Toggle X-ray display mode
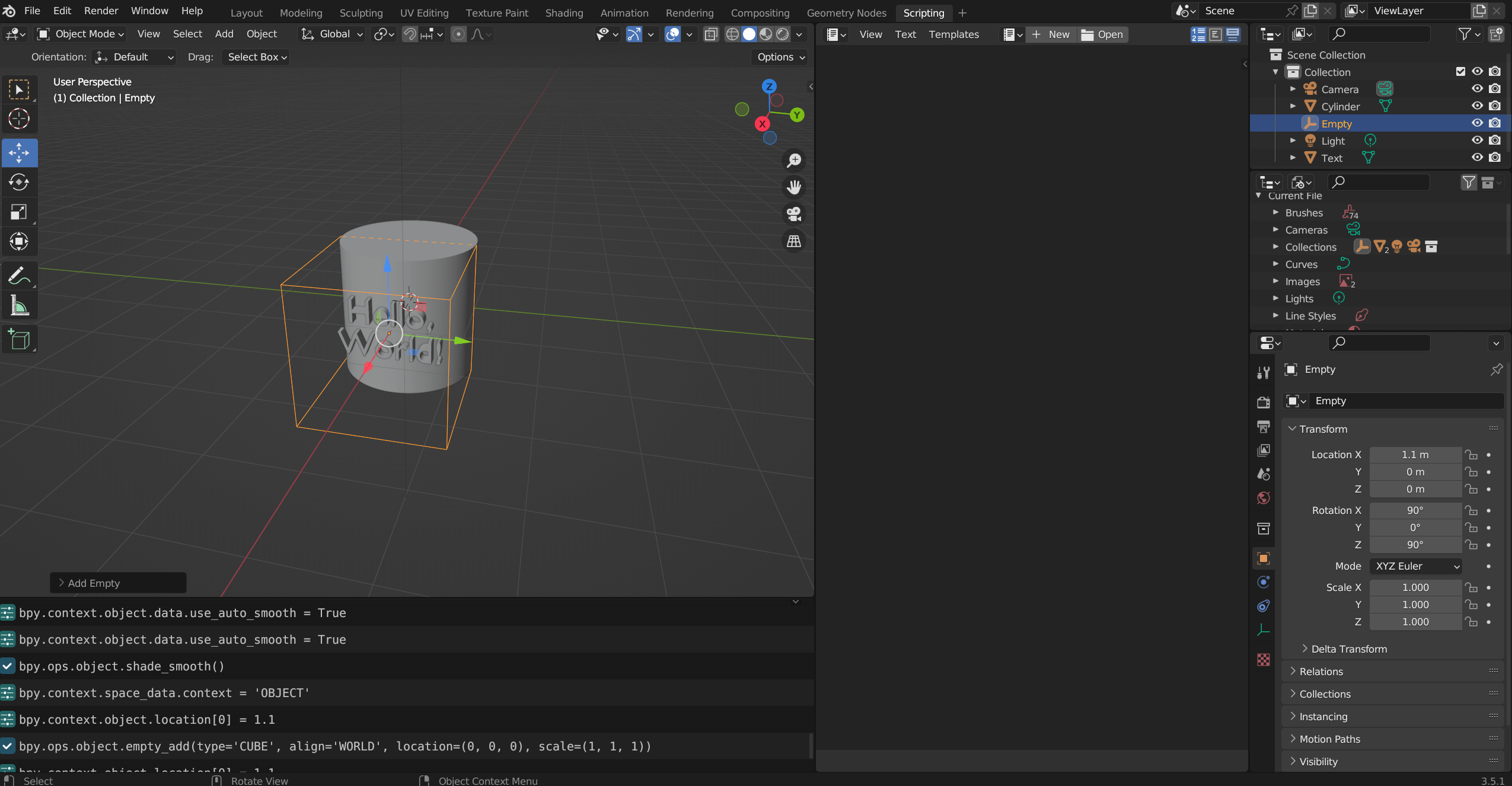The width and height of the screenshot is (1512, 786). (711, 34)
